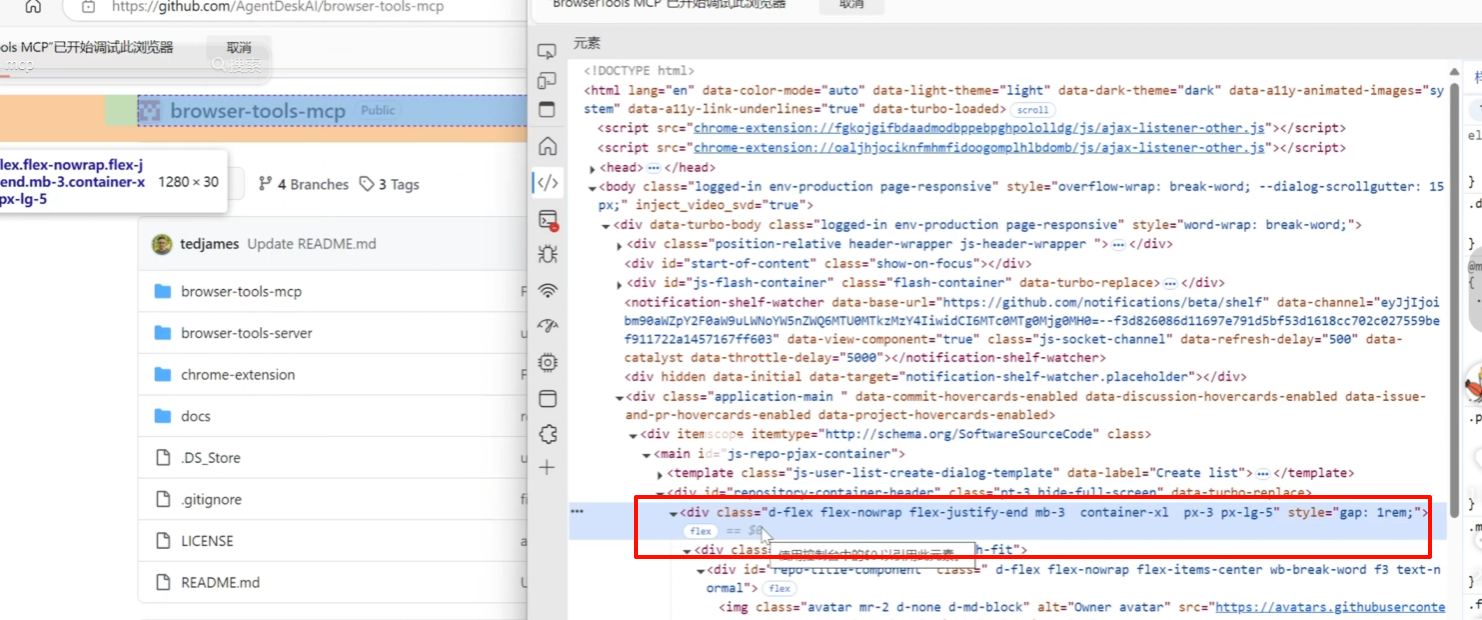The image size is (1482, 620).
Task: Click file icon next to .gitignore
Action: coord(163,499)
